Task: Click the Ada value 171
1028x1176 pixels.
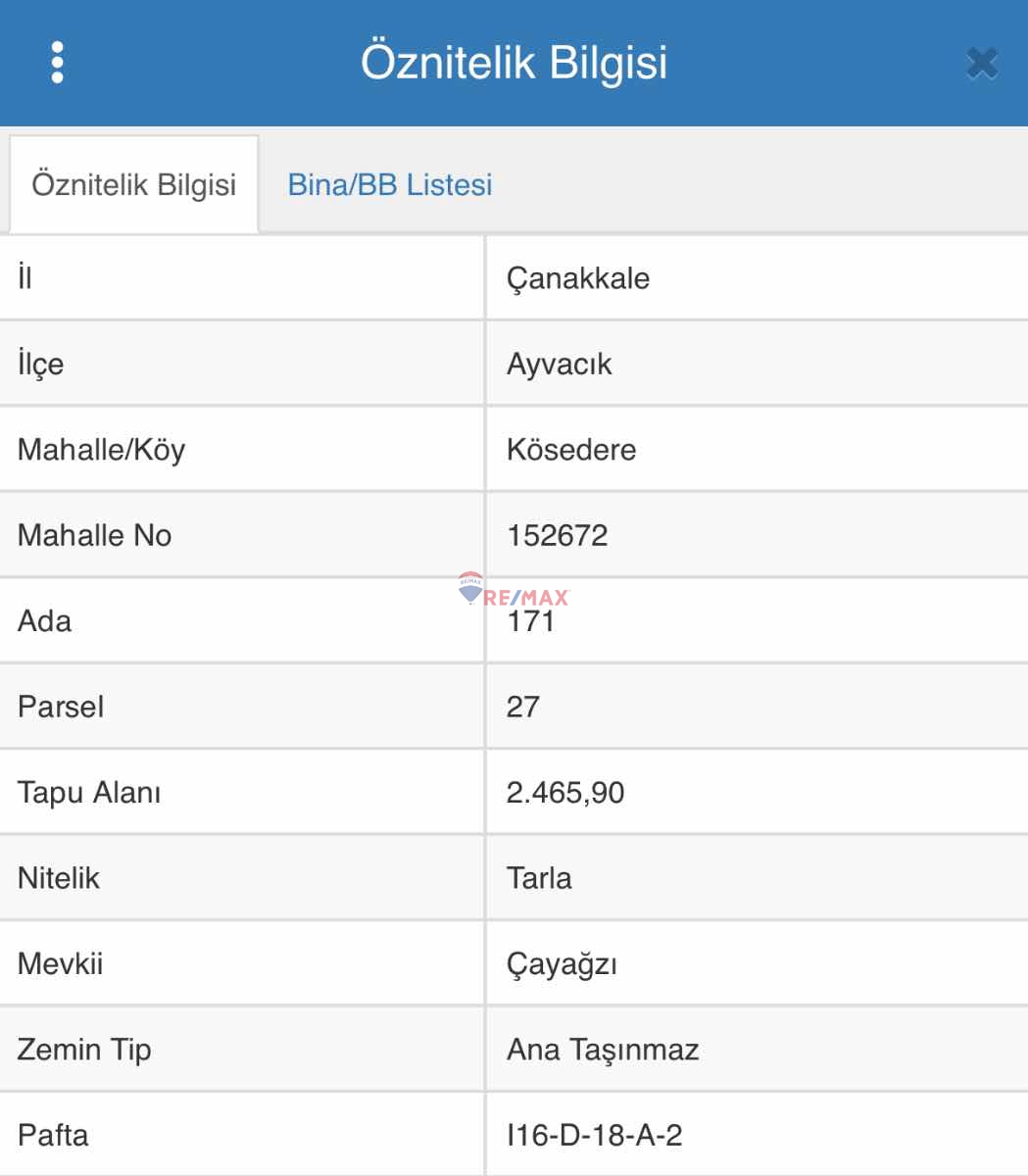Action: coord(531,622)
